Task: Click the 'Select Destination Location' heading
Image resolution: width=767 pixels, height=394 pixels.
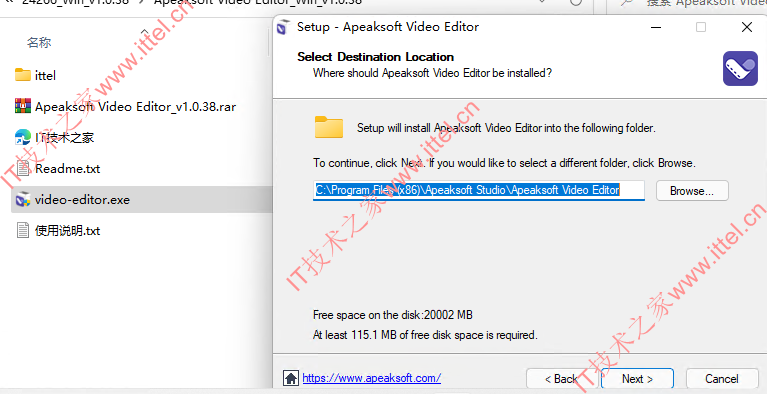Action: pyautogui.click(x=376, y=57)
